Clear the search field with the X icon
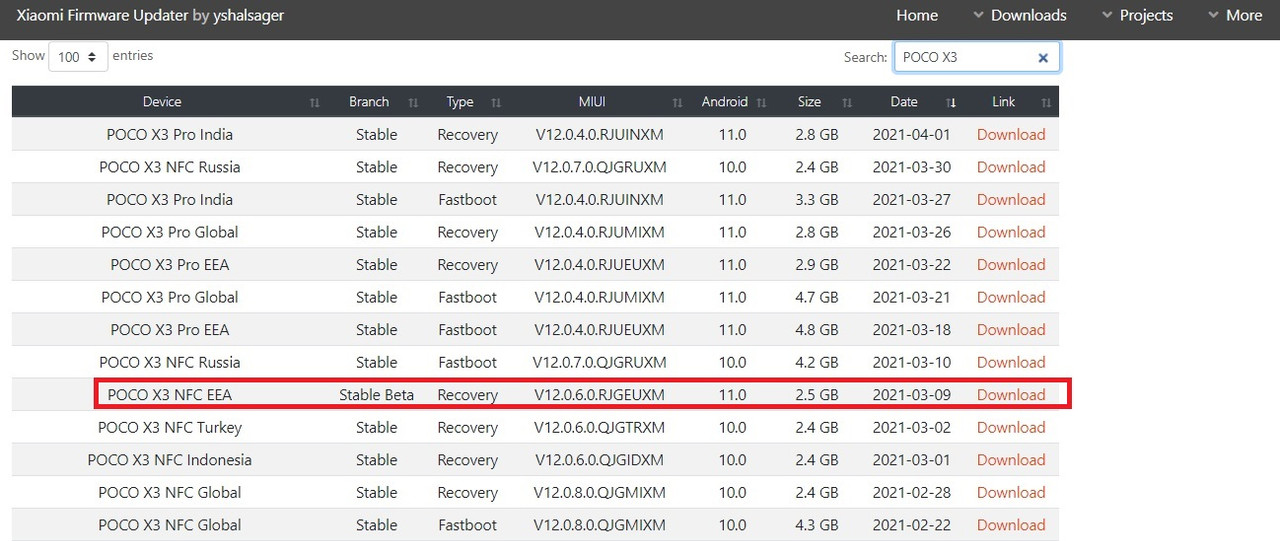The height and width of the screenshot is (541, 1280). (1043, 58)
